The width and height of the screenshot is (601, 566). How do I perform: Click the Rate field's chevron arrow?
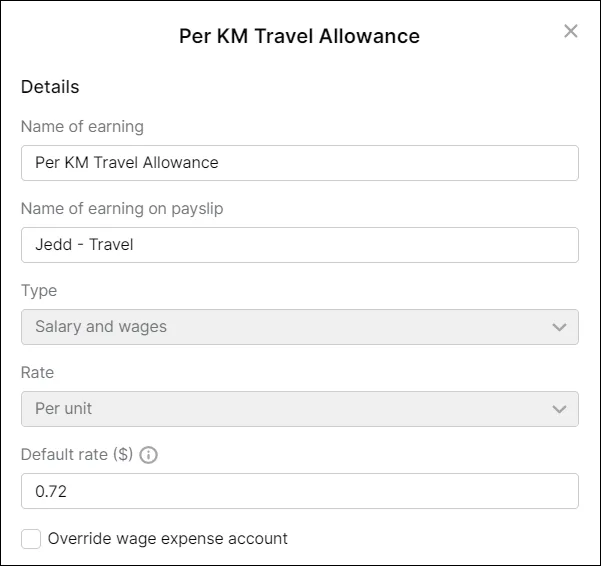tap(559, 409)
